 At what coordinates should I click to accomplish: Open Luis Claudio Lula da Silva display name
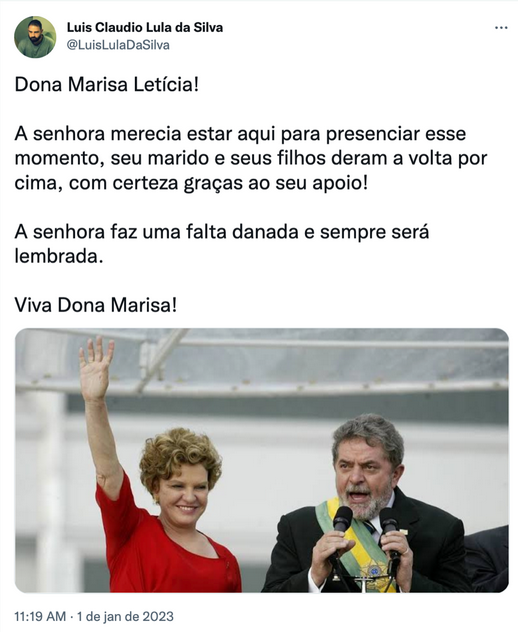(145, 27)
